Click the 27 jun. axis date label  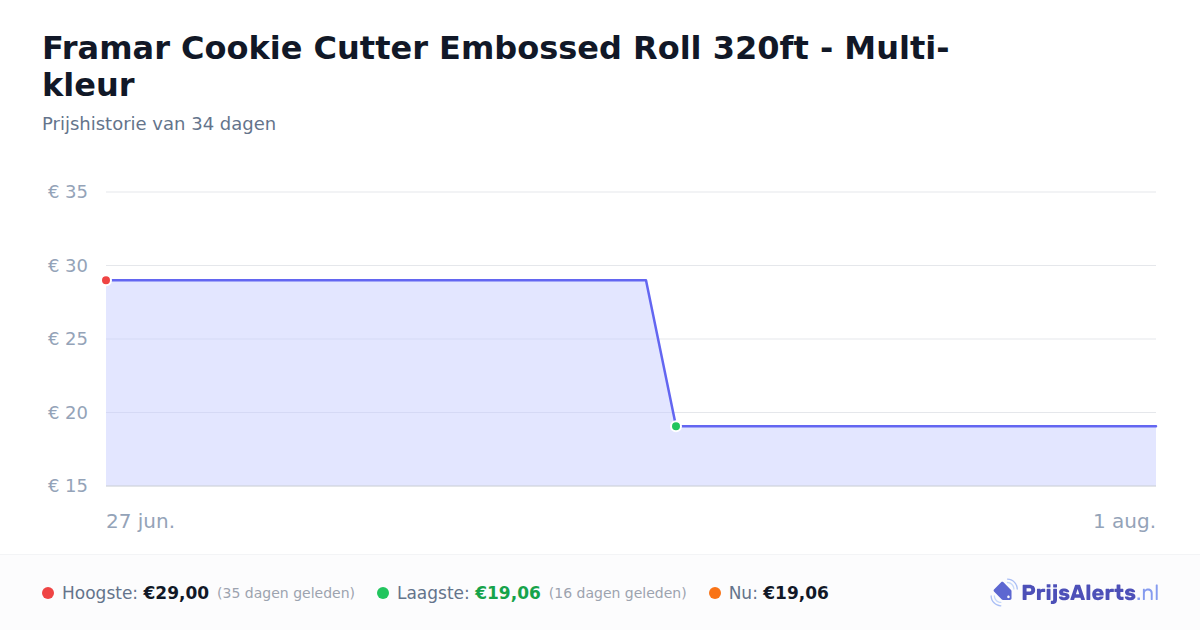pos(141,521)
